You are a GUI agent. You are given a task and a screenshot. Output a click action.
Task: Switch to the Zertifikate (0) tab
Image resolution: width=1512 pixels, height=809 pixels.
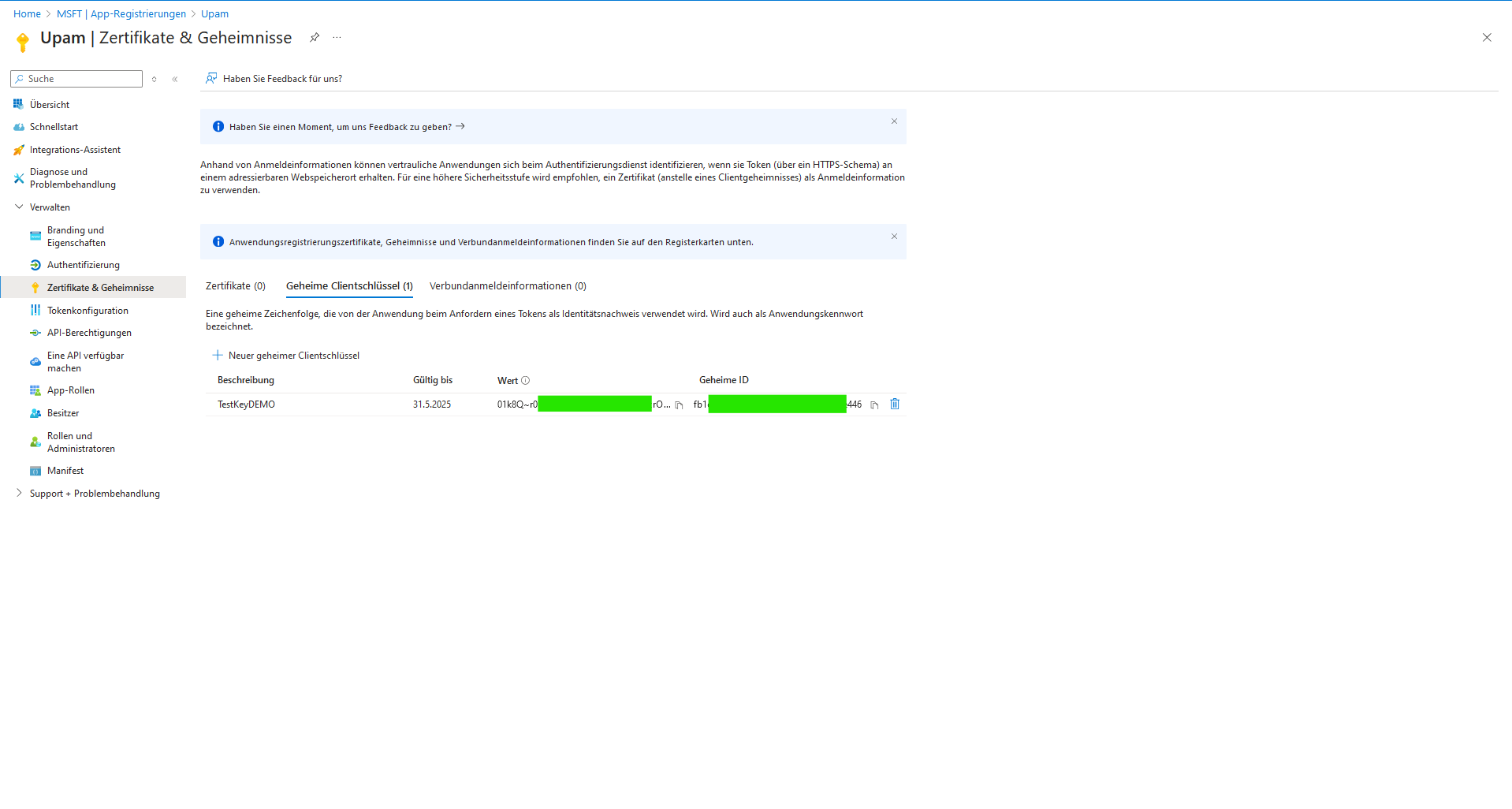click(x=235, y=286)
